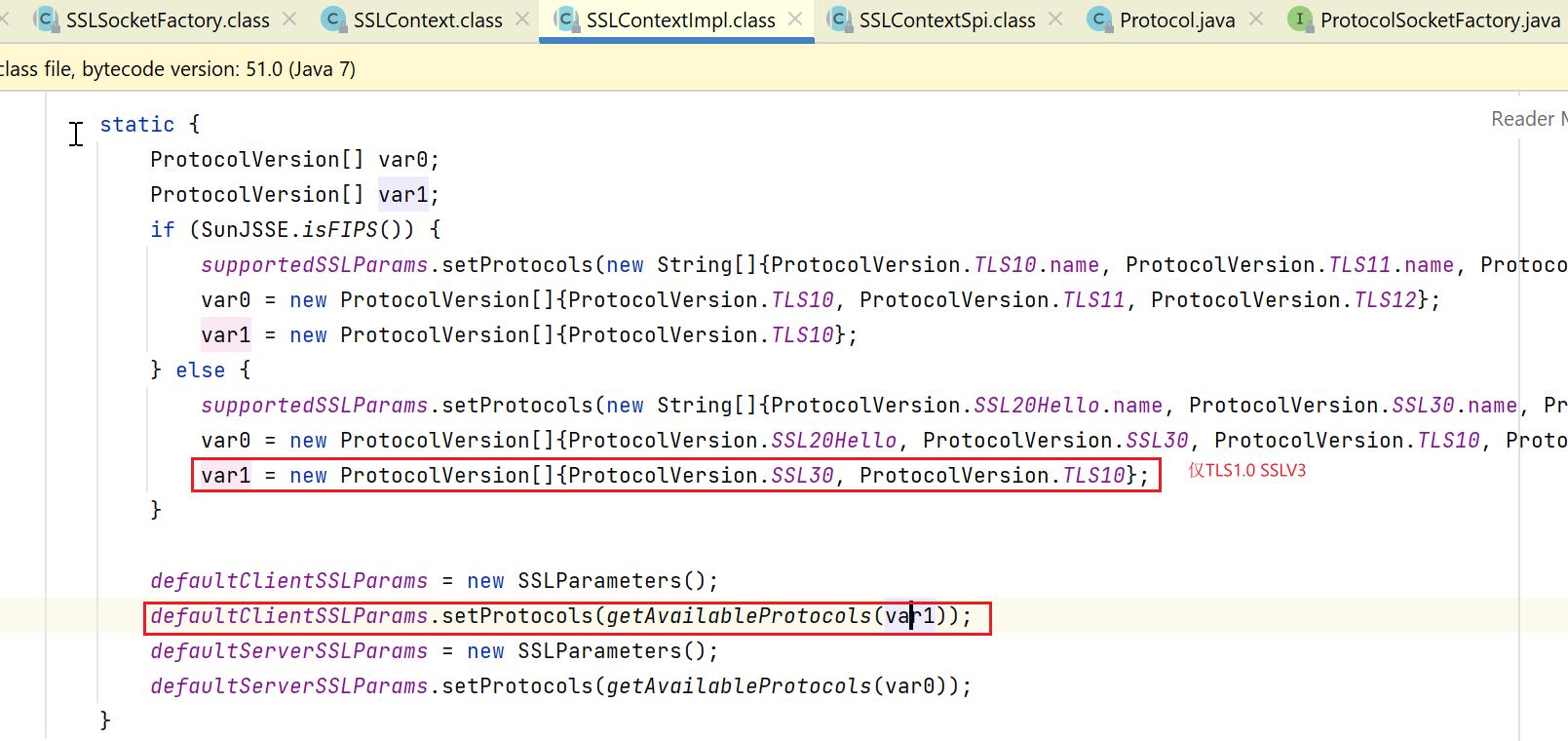Close the SSLSocketFactory.class tab

point(289,19)
